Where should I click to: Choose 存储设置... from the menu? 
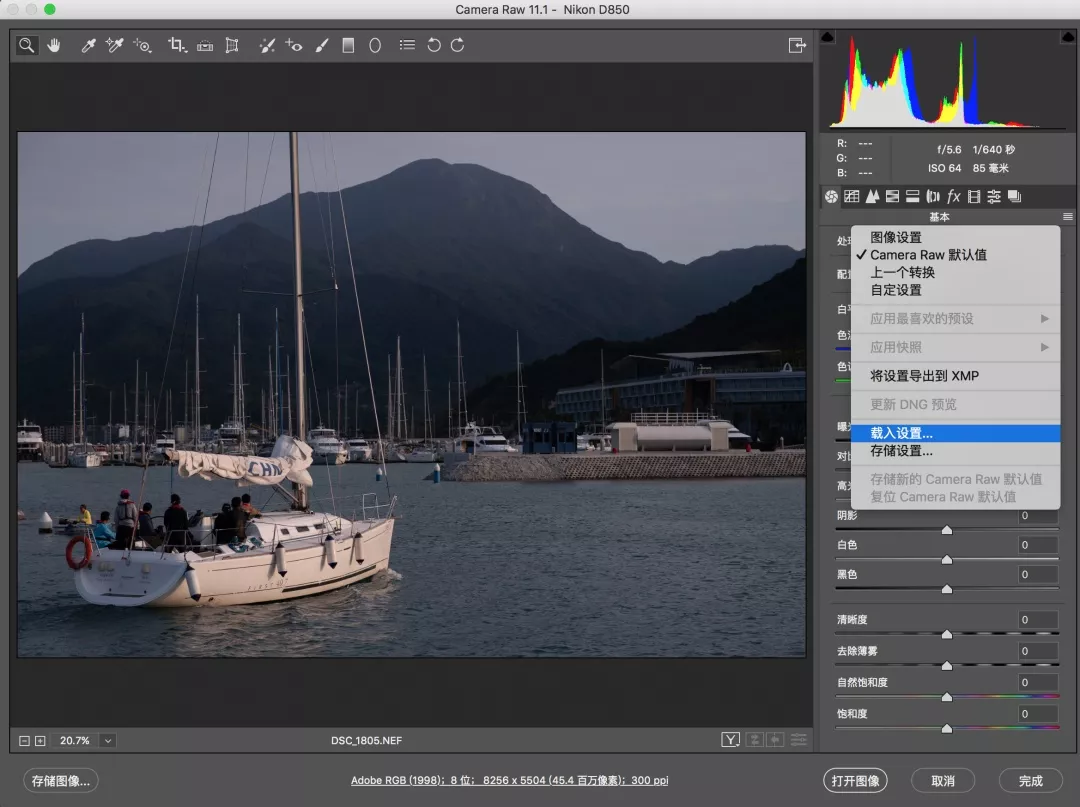tap(901, 451)
